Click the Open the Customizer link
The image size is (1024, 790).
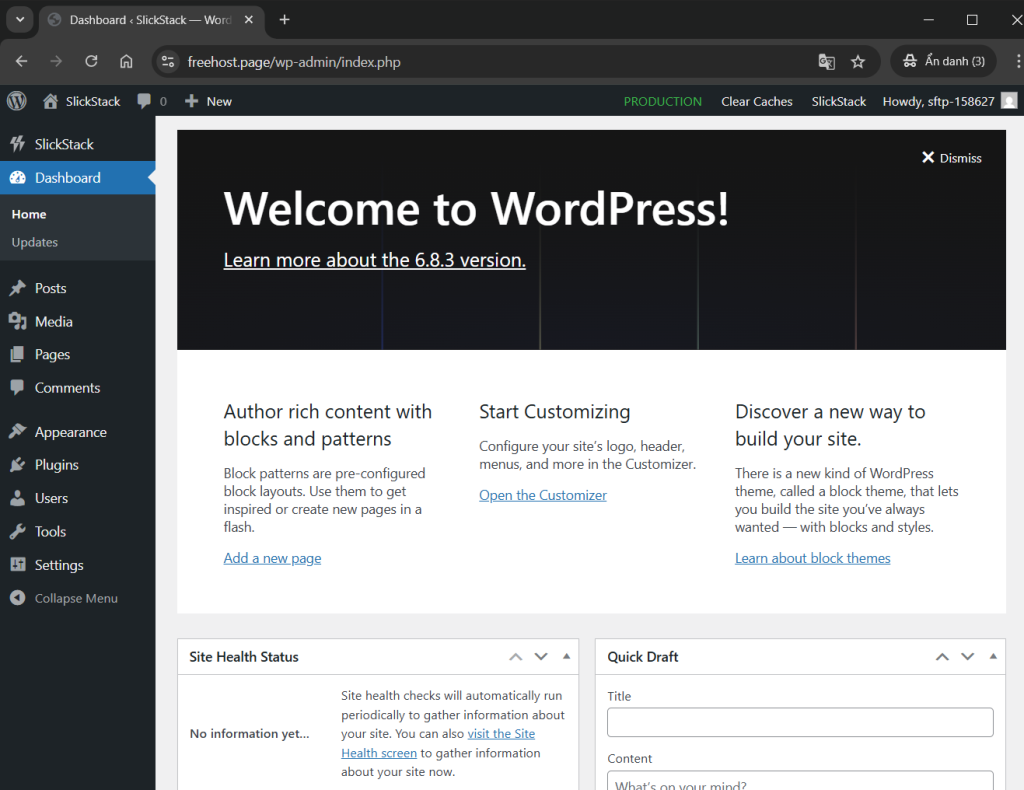pyautogui.click(x=542, y=495)
